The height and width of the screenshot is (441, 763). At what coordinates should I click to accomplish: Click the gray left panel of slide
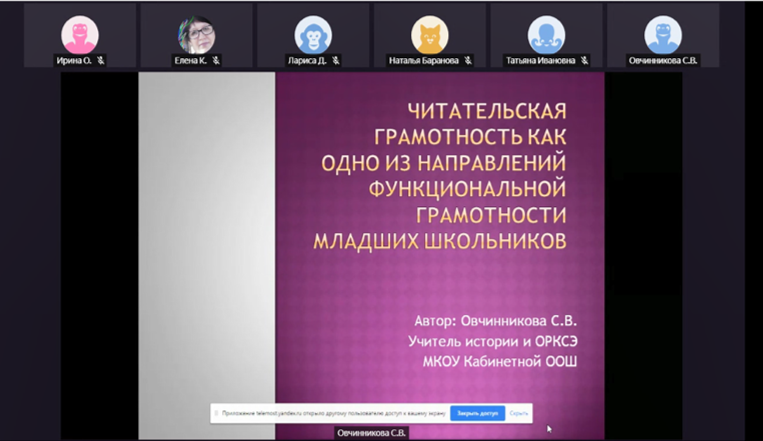click(206, 250)
